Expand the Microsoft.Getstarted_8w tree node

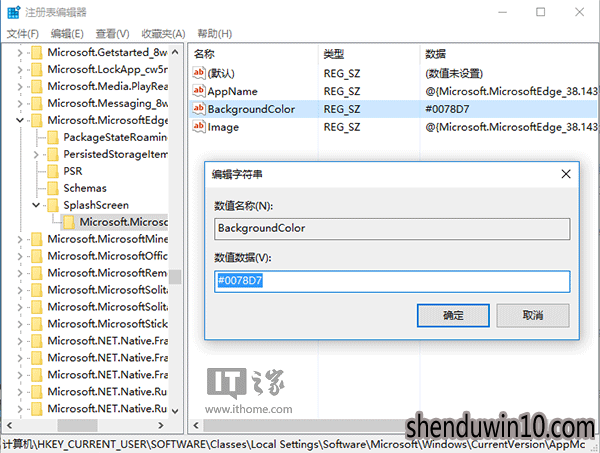point(20,53)
